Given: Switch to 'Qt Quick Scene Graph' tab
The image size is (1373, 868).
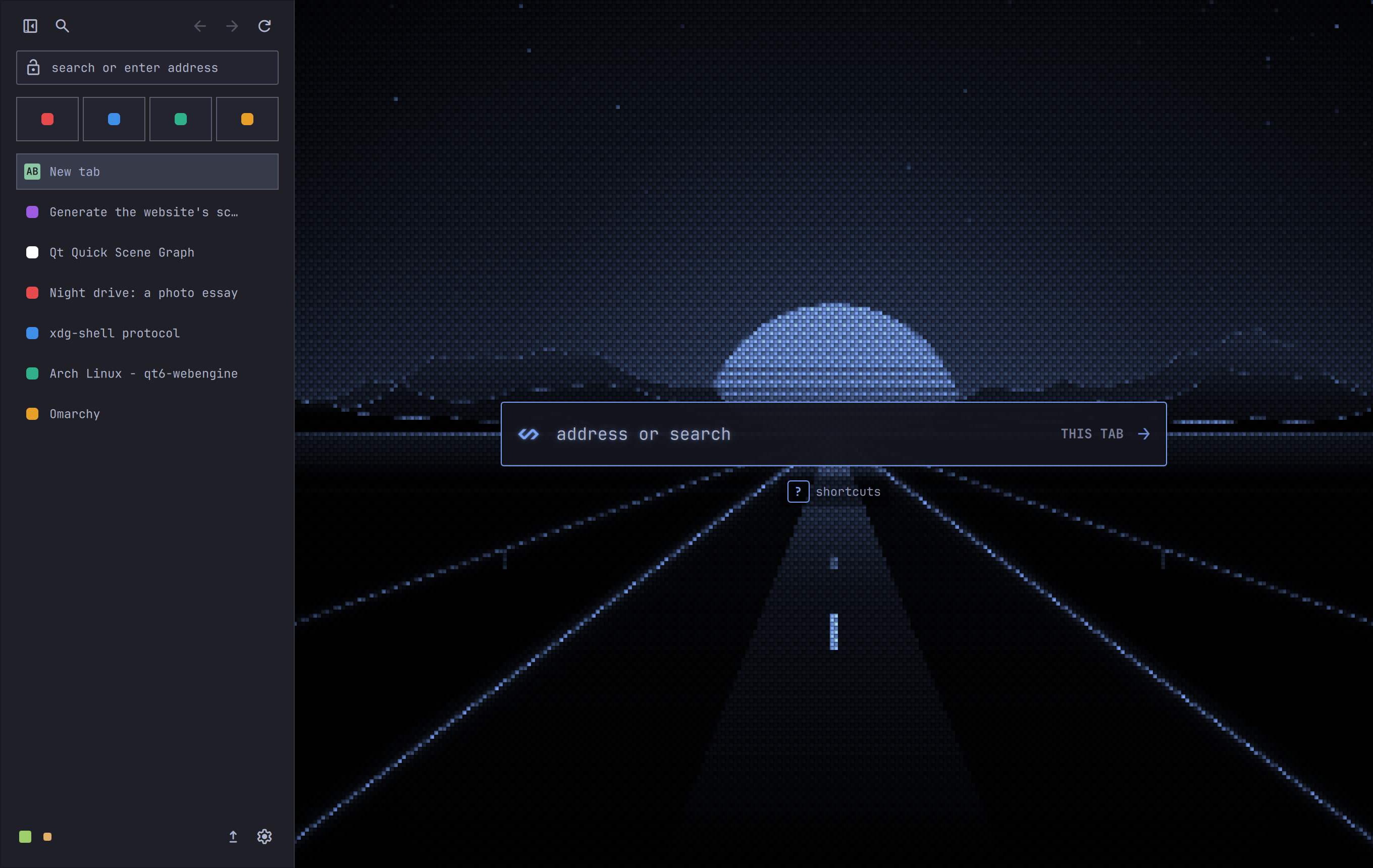Looking at the screenshot, I should click(147, 252).
